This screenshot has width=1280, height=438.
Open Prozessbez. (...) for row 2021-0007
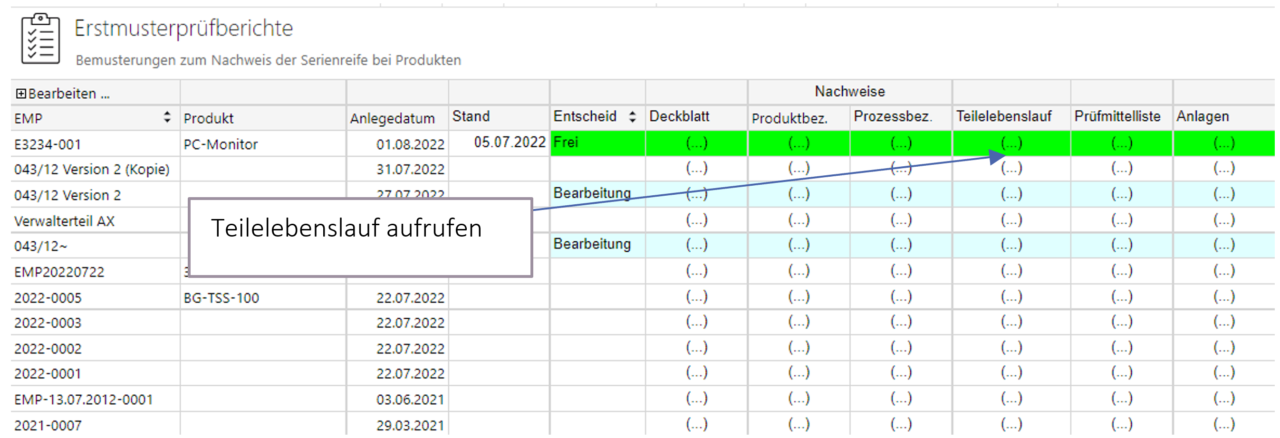click(x=901, y=425)
